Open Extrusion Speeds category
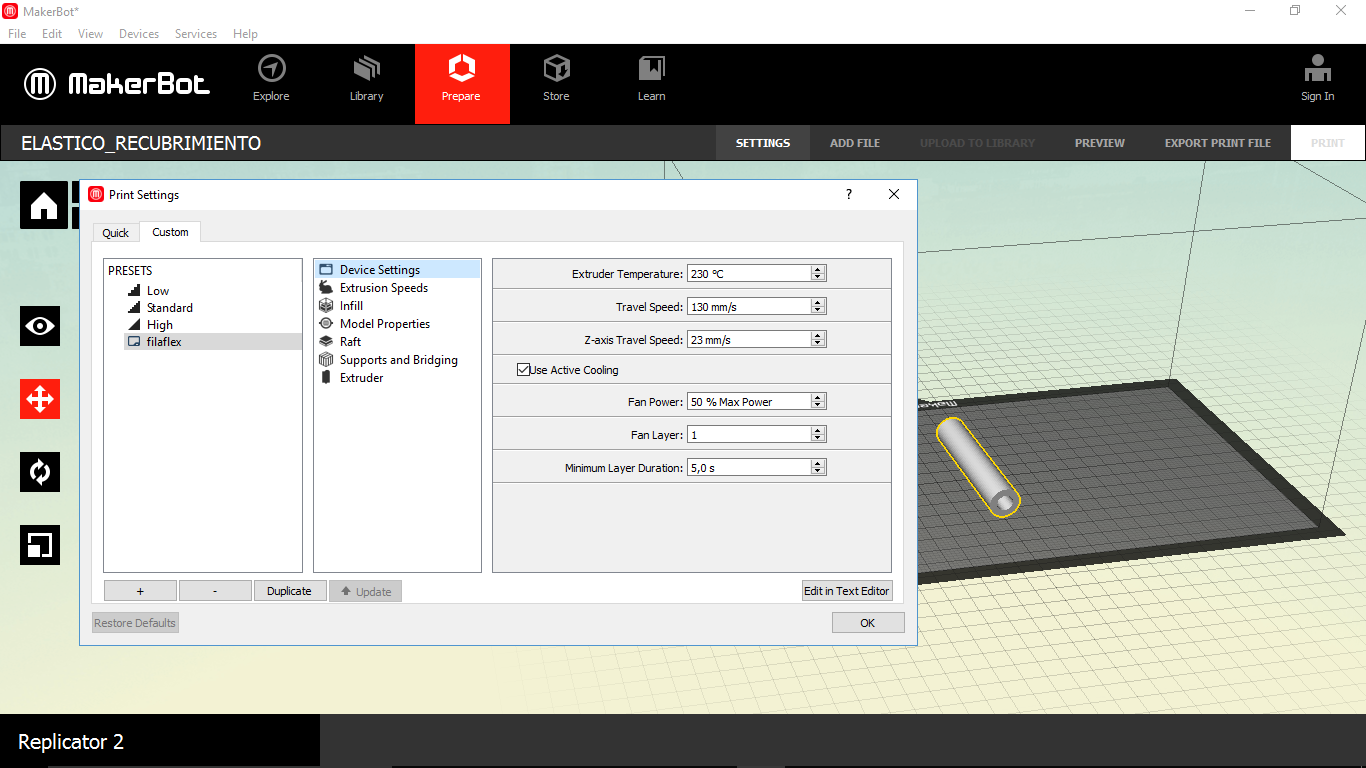Viewport: 1366px width, 768px height. click(x=384, y=288)
